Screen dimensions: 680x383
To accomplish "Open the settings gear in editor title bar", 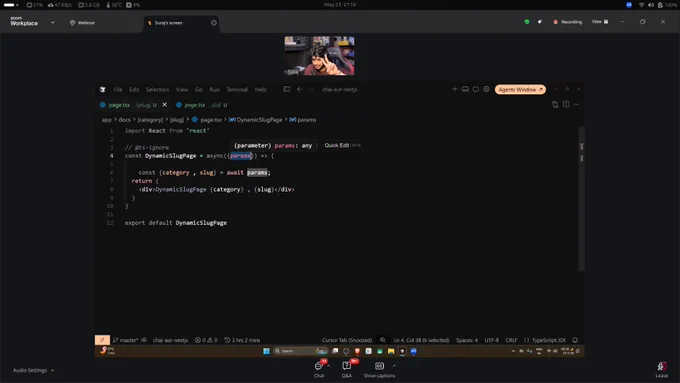I will coord(487,89).
